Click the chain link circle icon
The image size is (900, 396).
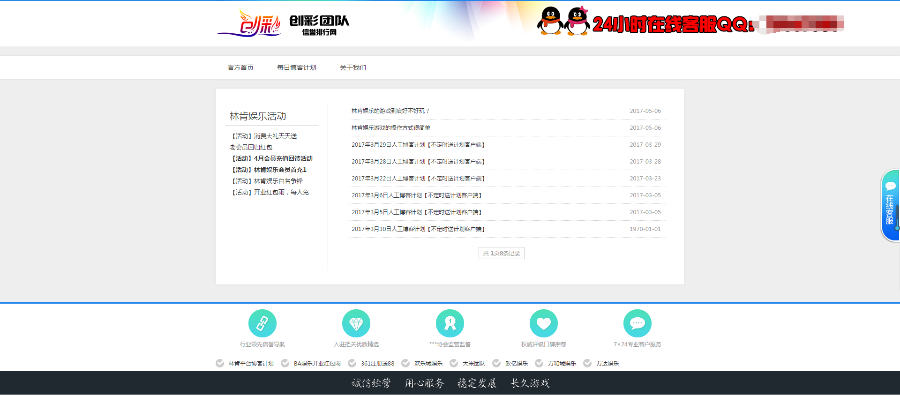coord(262,323)
